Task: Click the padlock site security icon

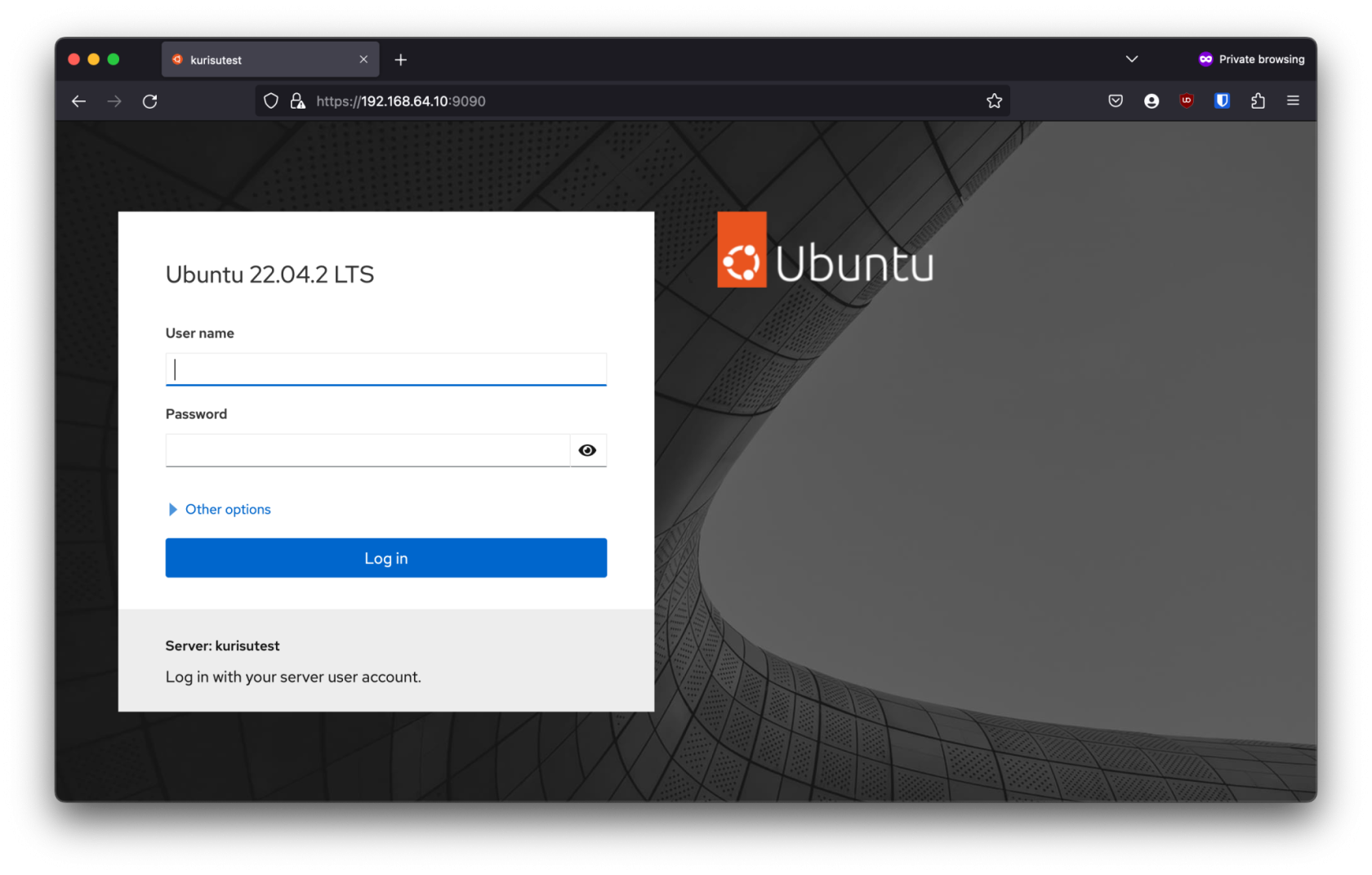Action: point(298,101)
